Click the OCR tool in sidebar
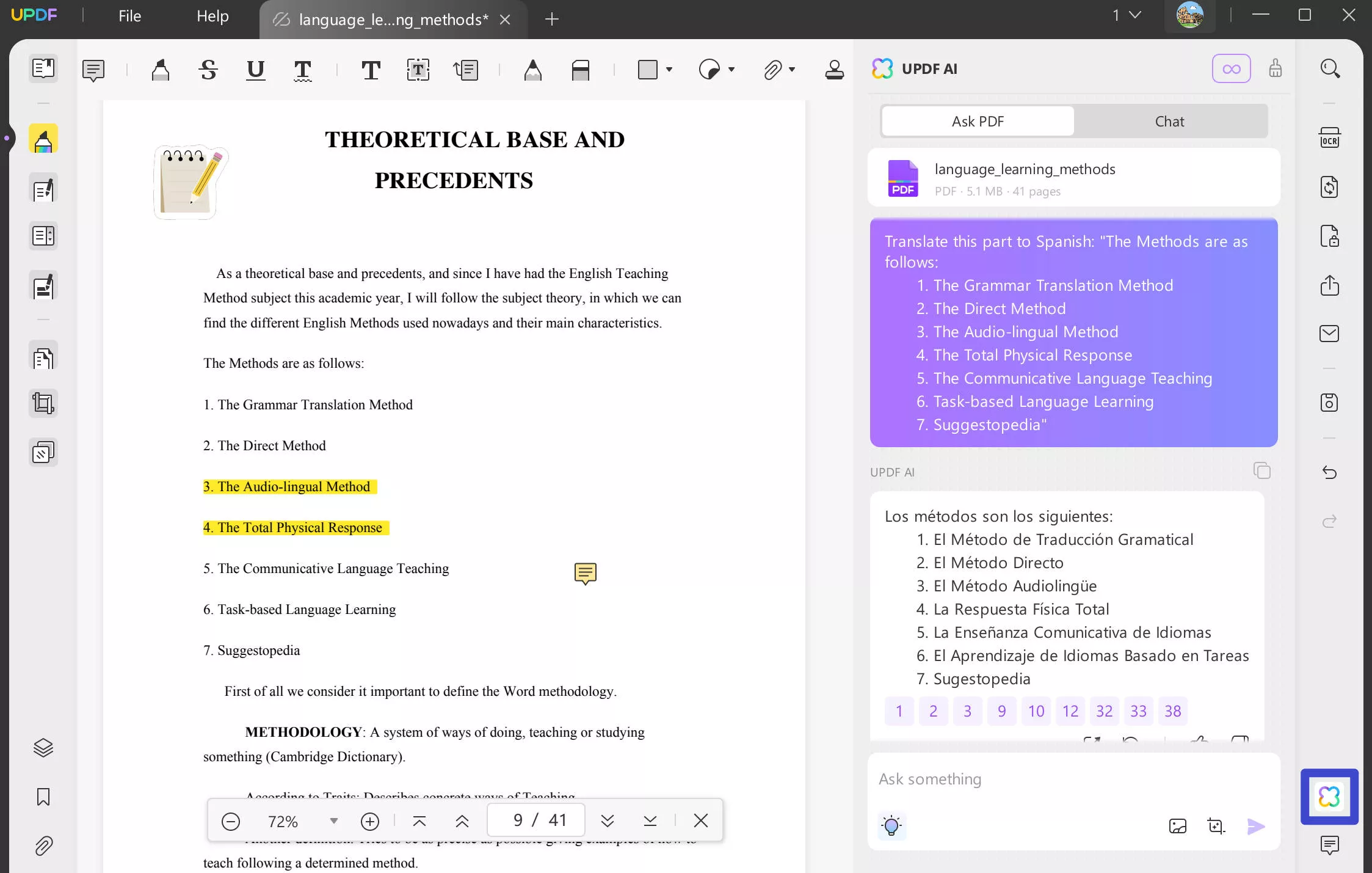Screen dimensions: 1372x873 tap(1330, 139)
